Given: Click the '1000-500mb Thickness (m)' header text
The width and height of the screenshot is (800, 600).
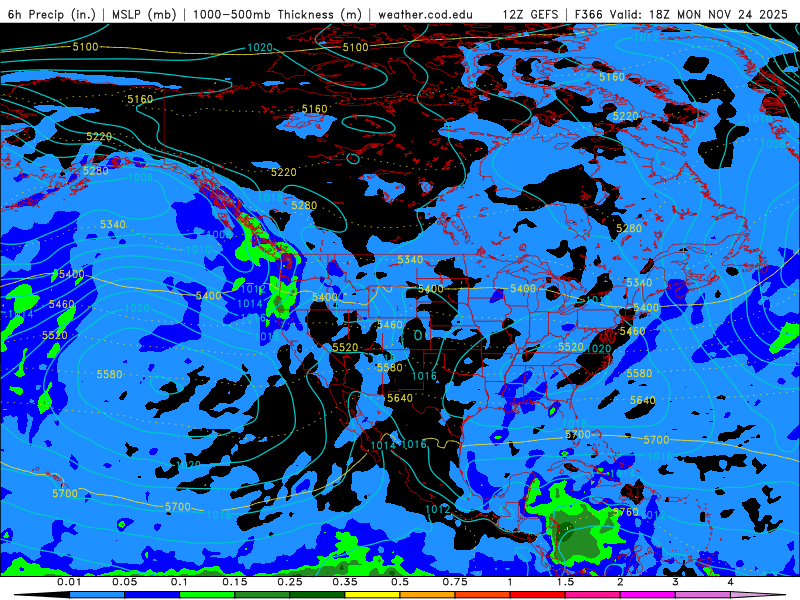Looking at the screenshot, I should [x=277, y=14].
